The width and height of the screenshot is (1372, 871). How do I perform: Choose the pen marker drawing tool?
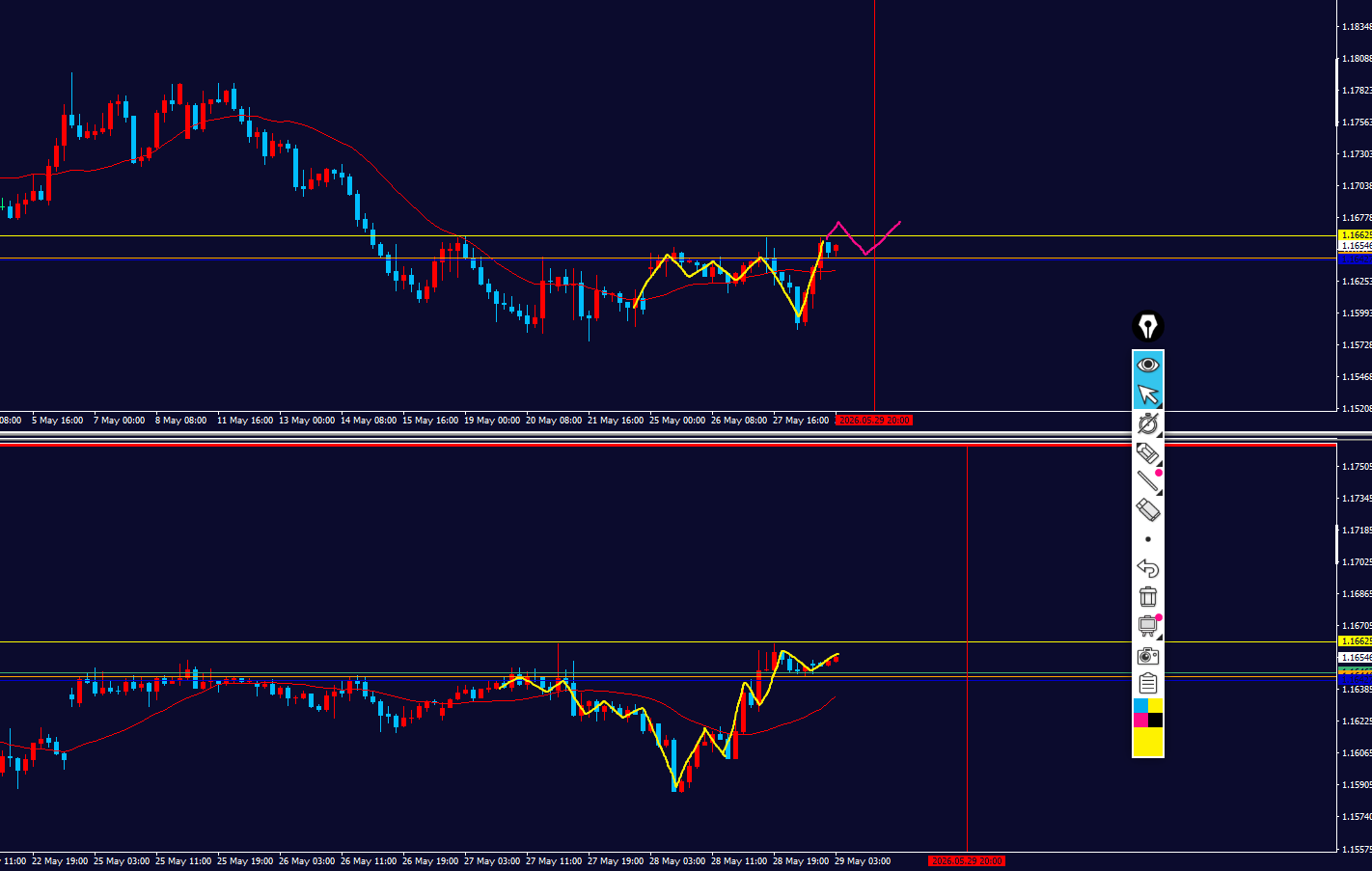click(1147, 451)
